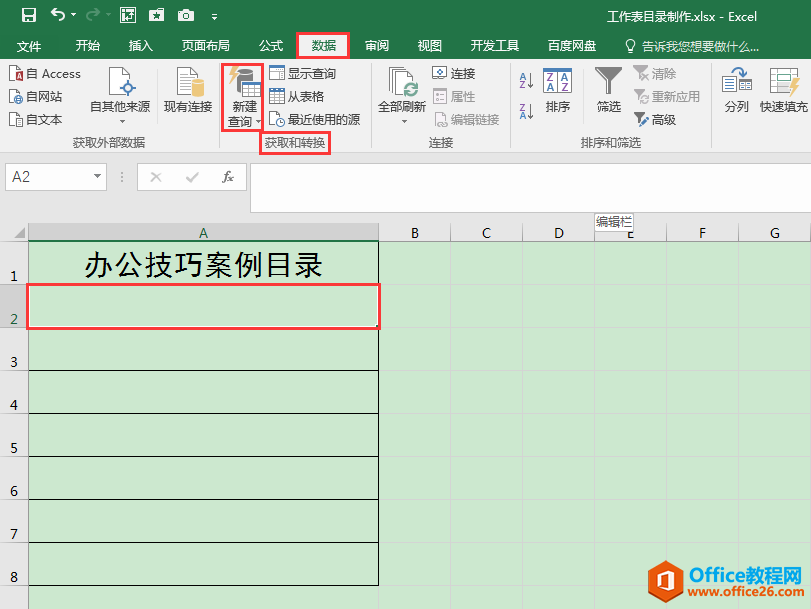Select row 3 header

click(x=14, y=349)
